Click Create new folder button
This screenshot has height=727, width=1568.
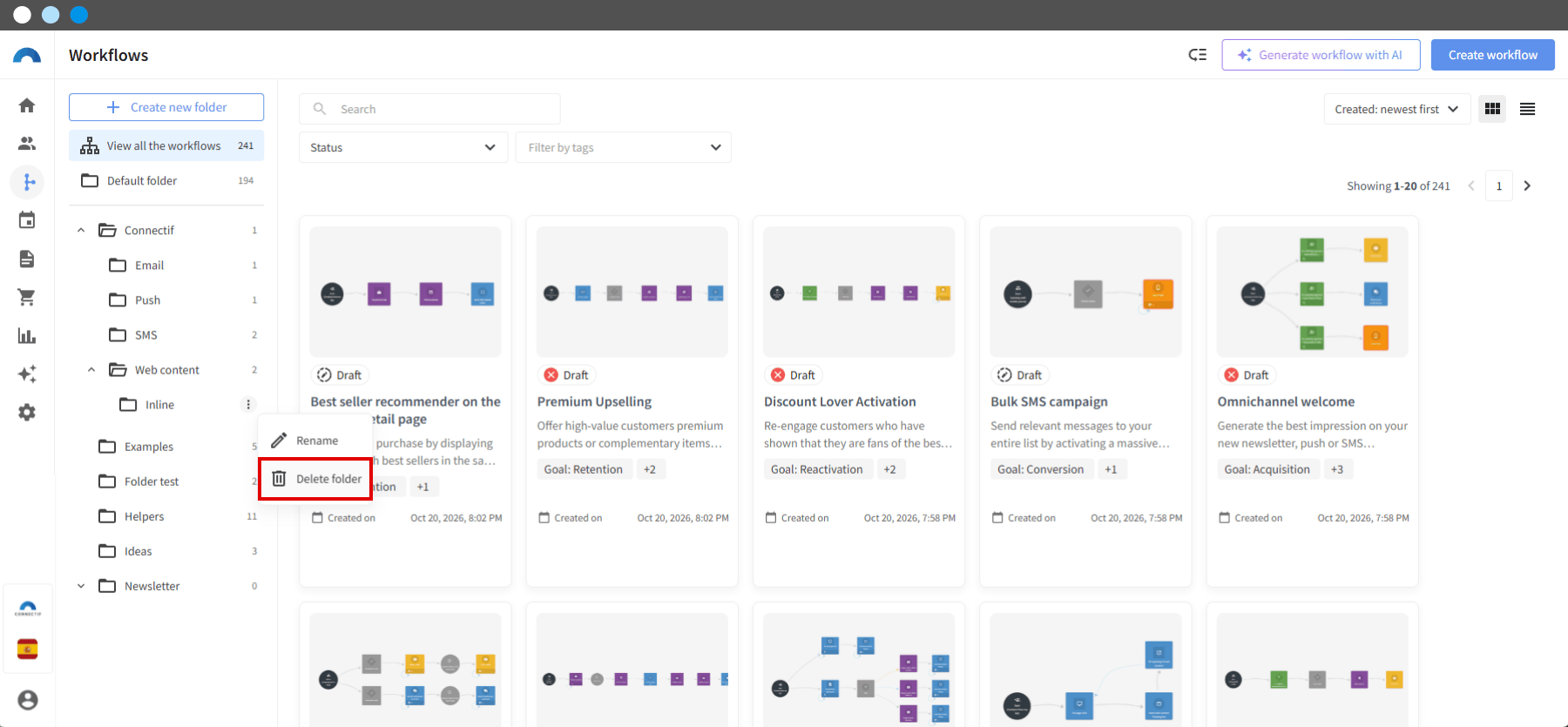click(x=166, y=107)
